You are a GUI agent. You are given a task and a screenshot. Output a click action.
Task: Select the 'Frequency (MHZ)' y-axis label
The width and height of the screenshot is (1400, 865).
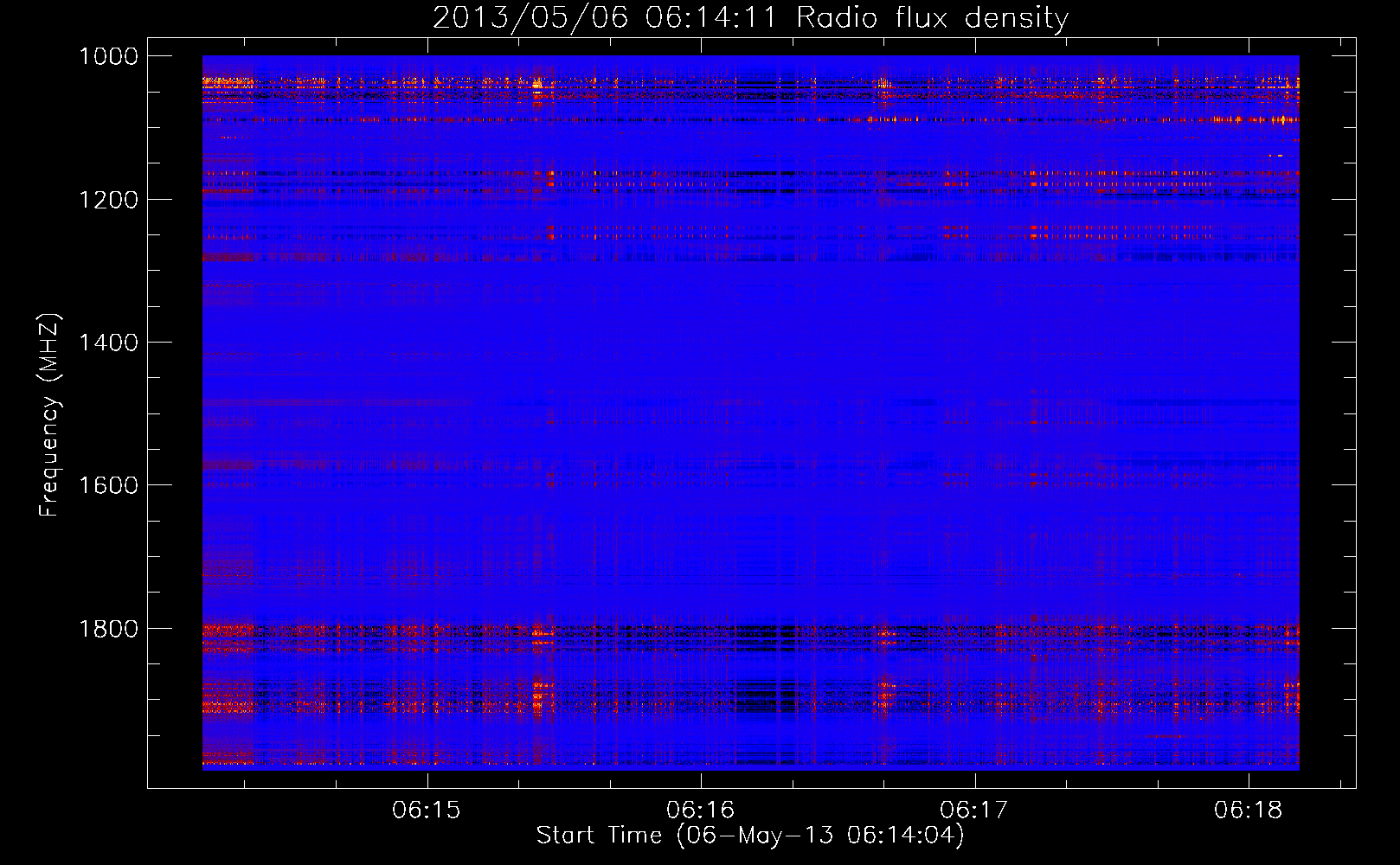click(49, 414)
